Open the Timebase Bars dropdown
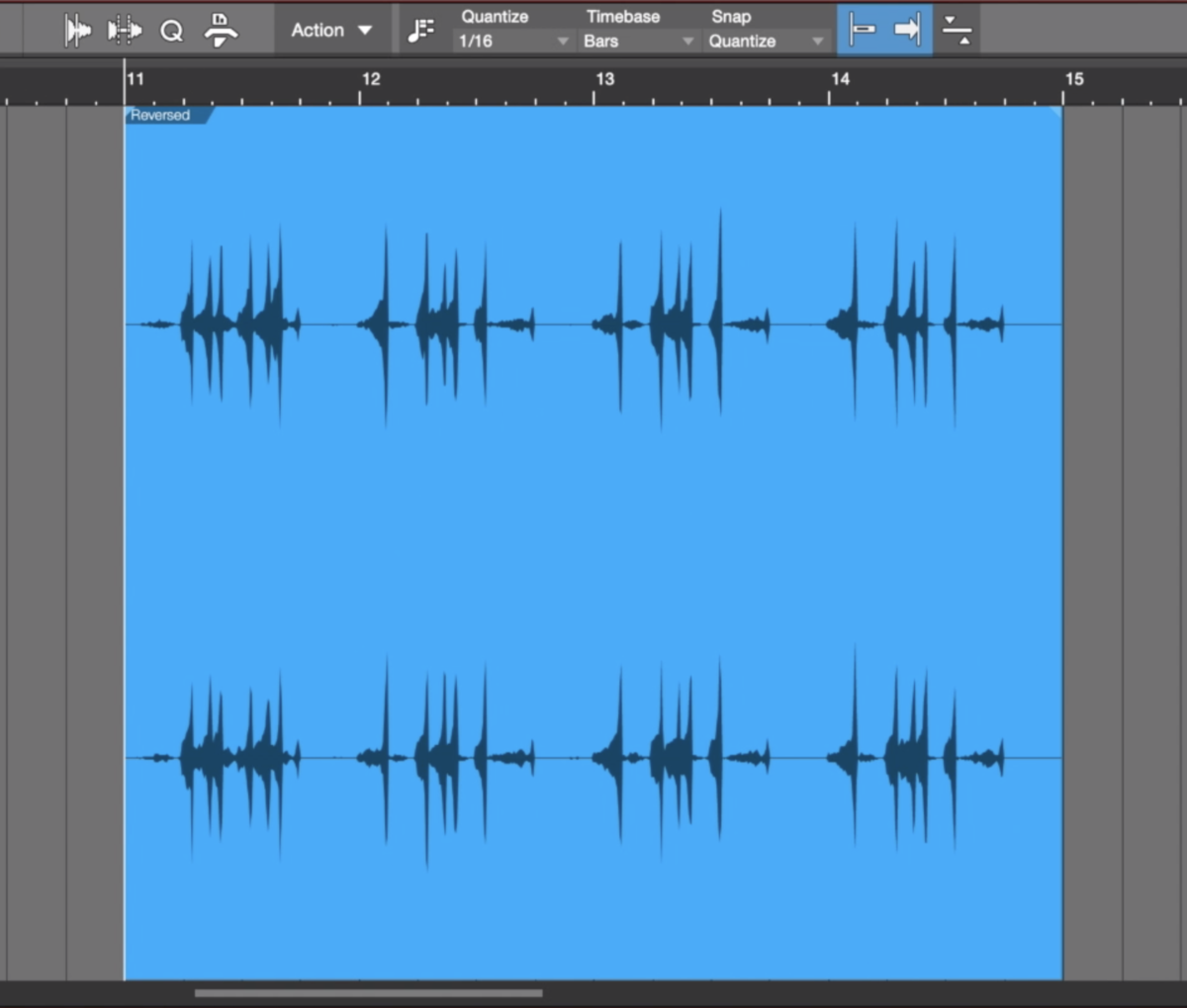Viewport: 1187px width, 1008px height. pos(638,42)
